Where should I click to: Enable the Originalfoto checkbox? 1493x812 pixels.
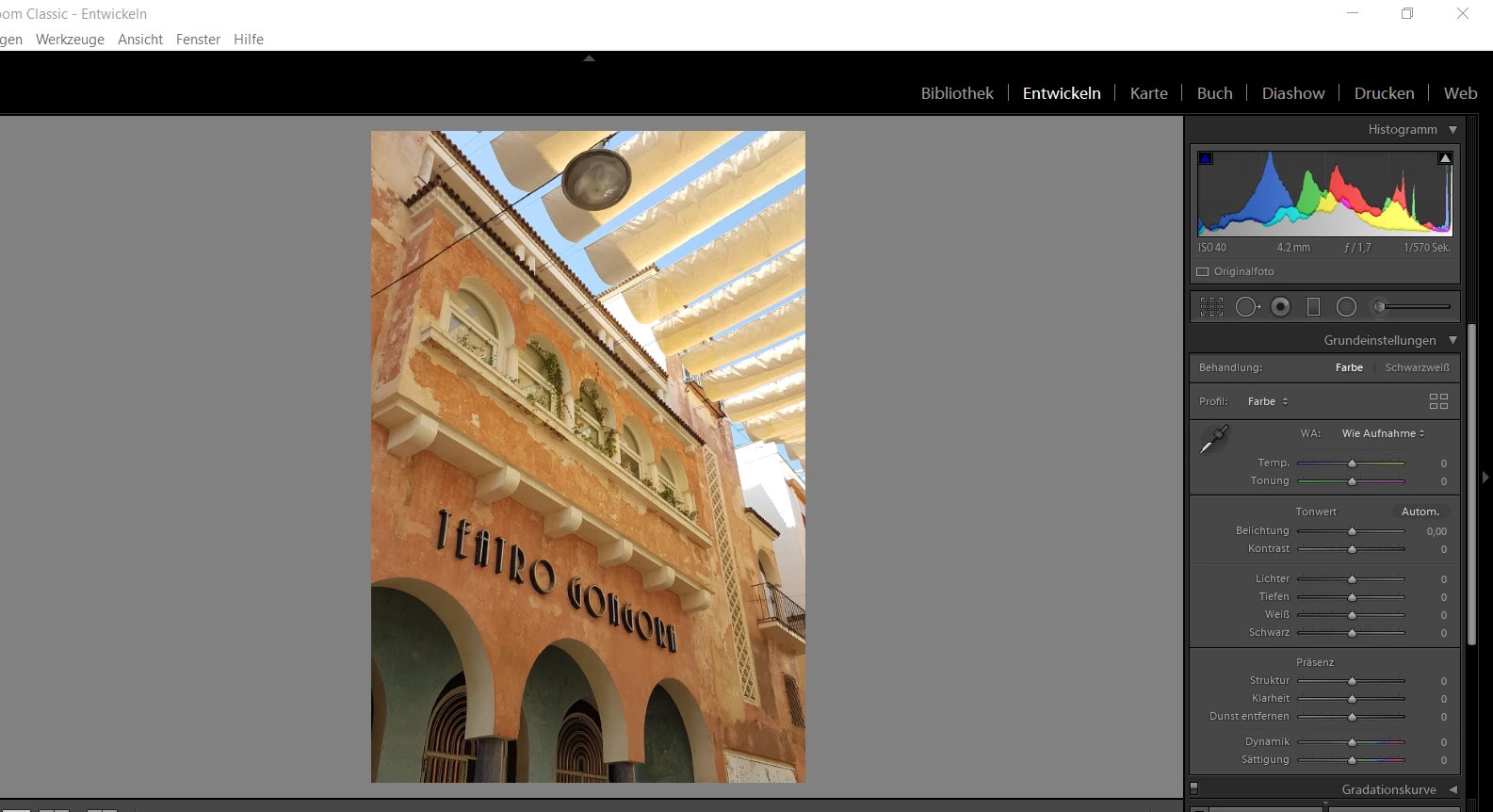(x=1203, y=271)
